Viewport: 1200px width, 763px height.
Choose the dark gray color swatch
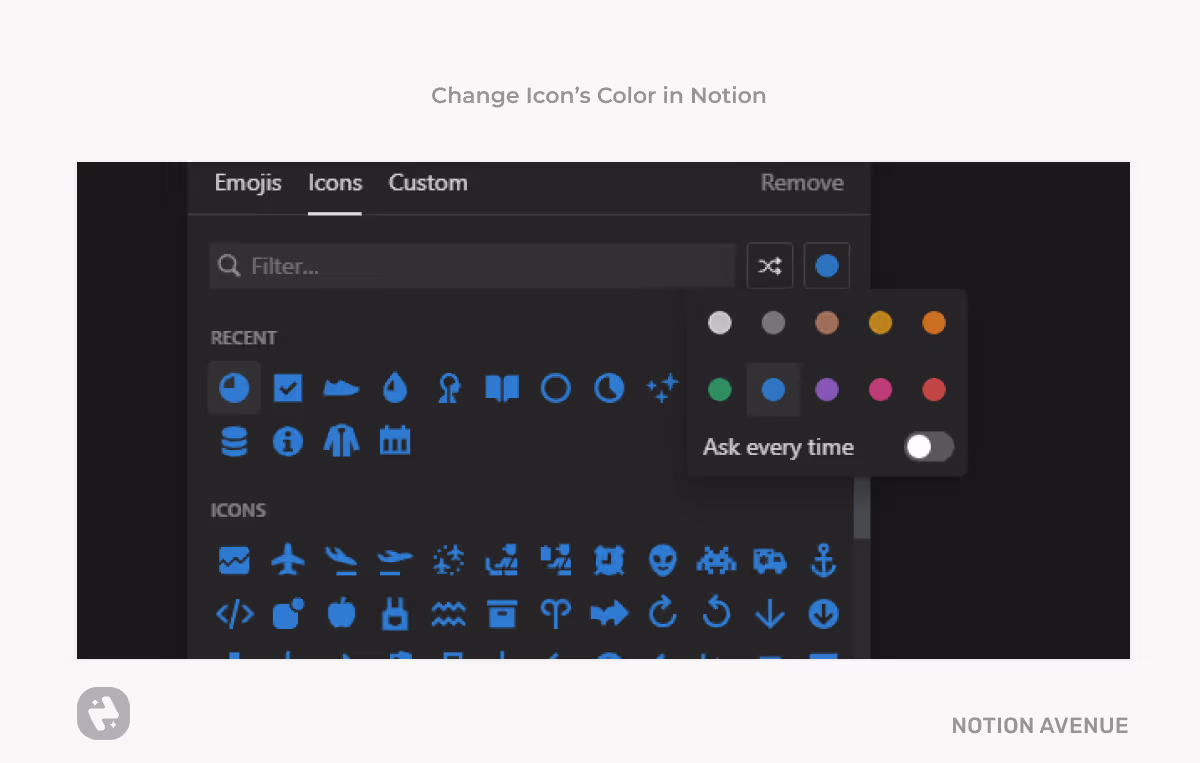pos(773,323)
